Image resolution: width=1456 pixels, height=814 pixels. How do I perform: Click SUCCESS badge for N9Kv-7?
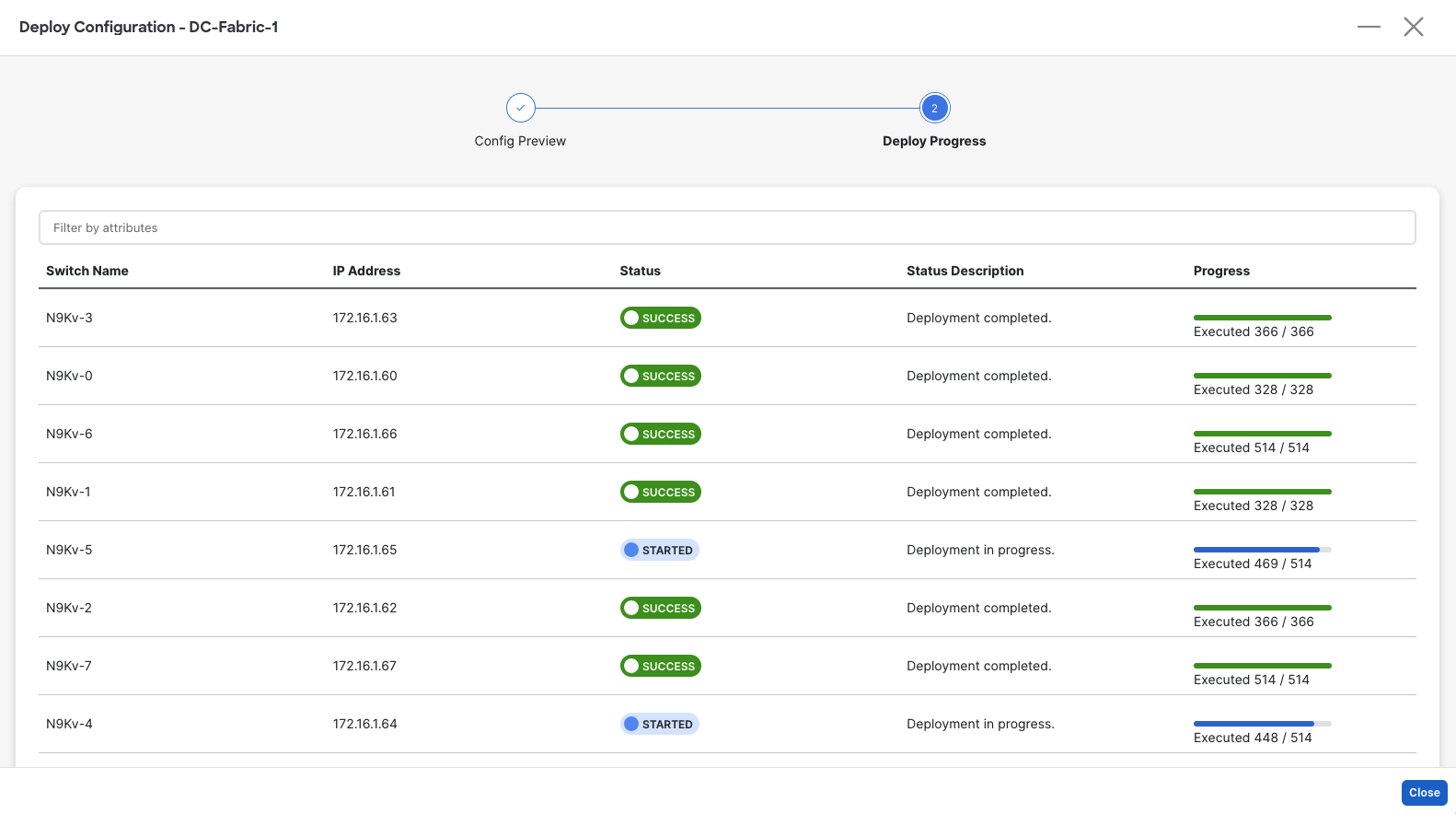(x=660, y=666)
